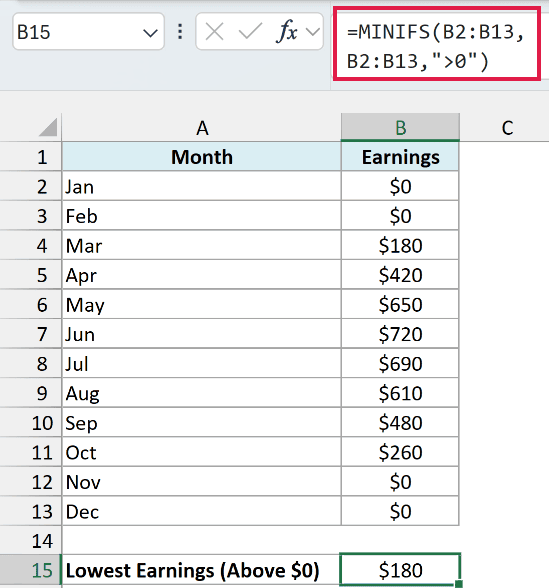This screenshot has height=588, width=549.
Task: Click the Earnings header cell
Action: pyautogui.click(x=400, y=157)
